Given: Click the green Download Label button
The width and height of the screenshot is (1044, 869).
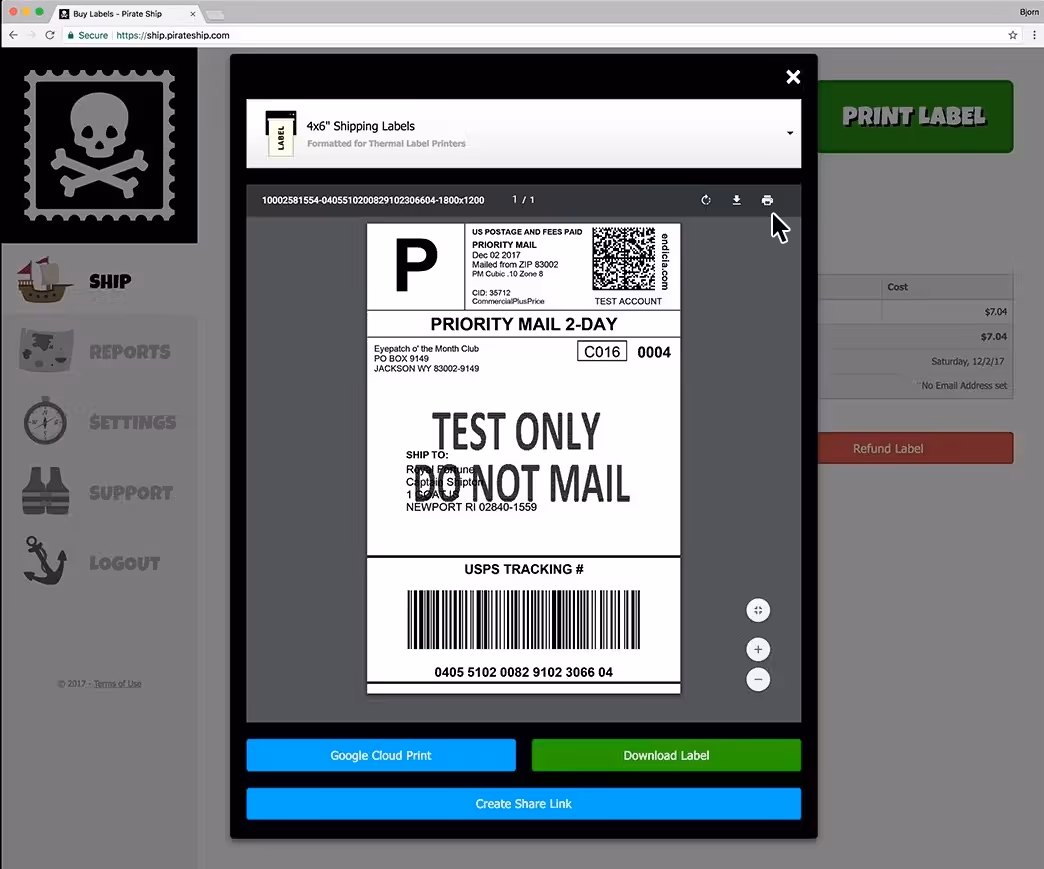Looking at the screenshot, I should tap(666, 755).
